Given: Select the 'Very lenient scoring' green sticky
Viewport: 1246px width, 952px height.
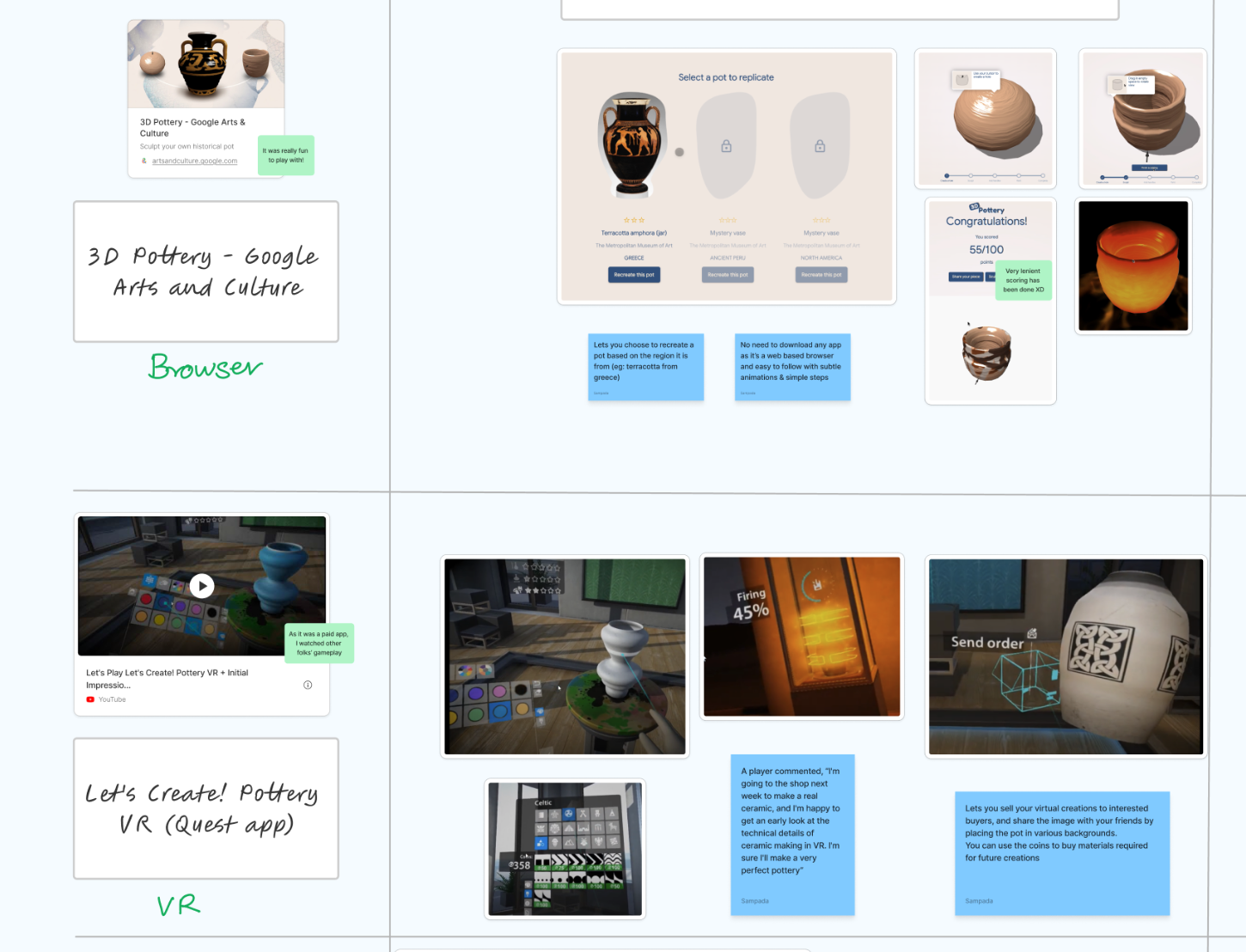Looking at the screenshot, I should (1023, 280).
